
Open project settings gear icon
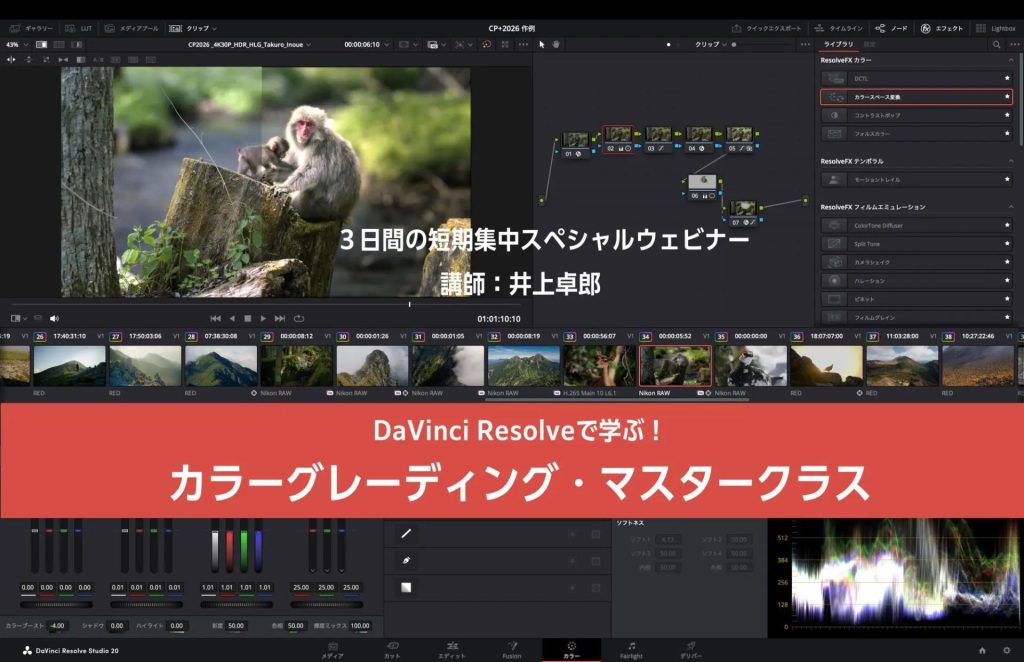(x=1006, y=650)
